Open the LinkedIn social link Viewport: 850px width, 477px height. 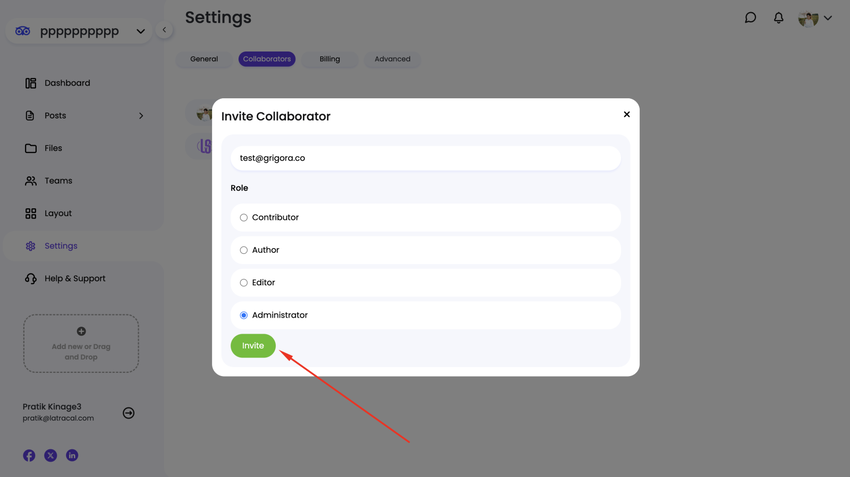point(72,455)
